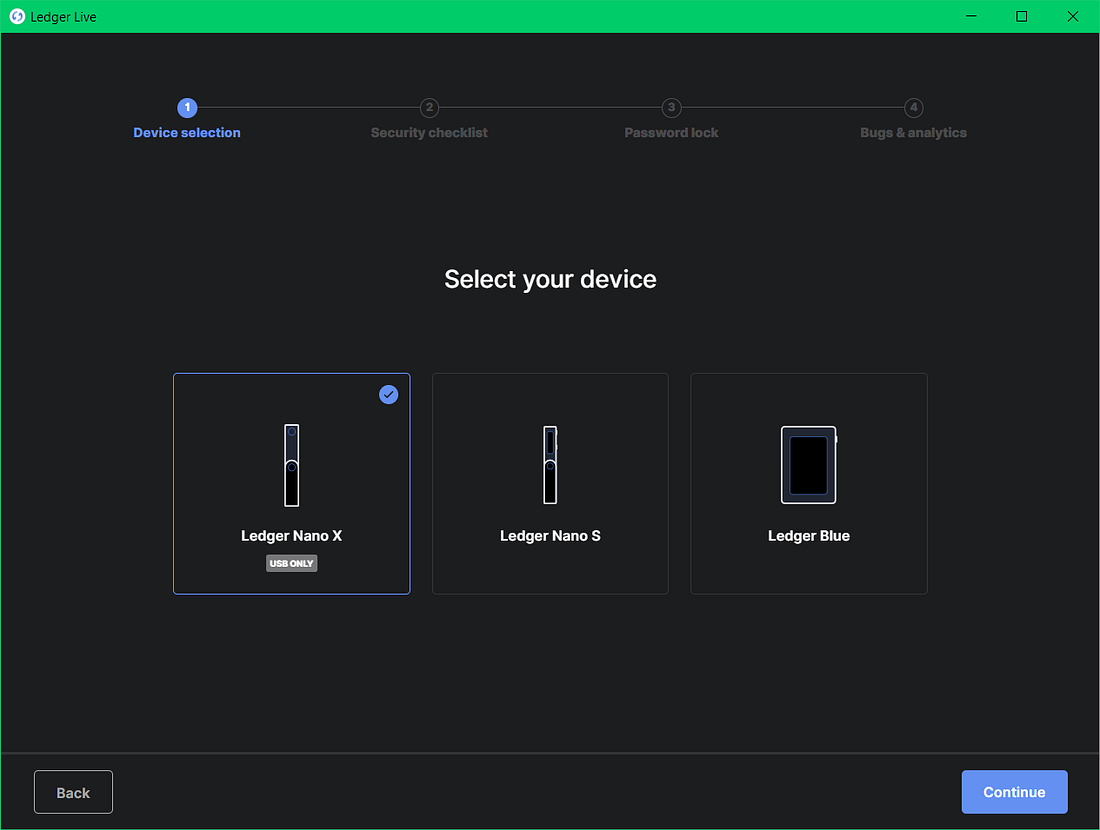Click the USB ONLY badge
1100x830 pixels.
(291, 563)
